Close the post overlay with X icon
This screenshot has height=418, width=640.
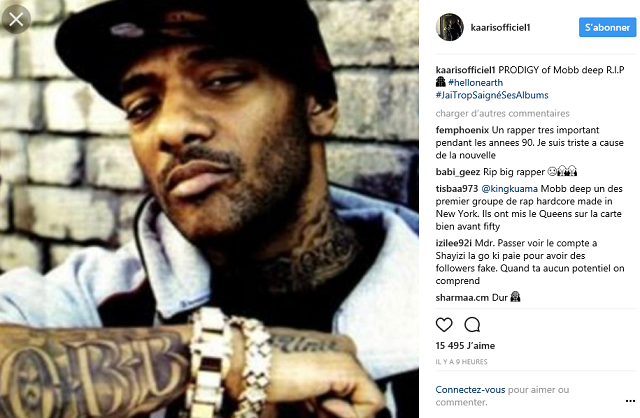pyautogui.click(x=16, y=19)
